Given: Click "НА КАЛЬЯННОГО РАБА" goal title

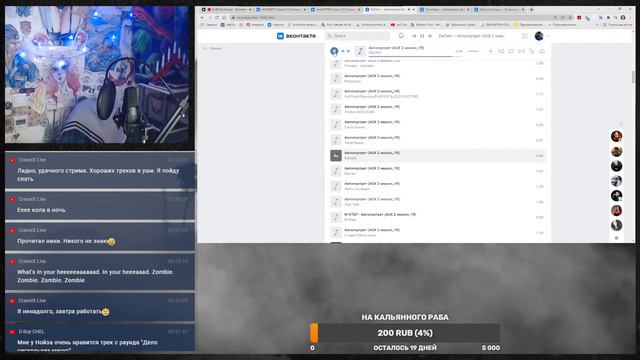Looking at the screenshot, I should click(405, 317).
